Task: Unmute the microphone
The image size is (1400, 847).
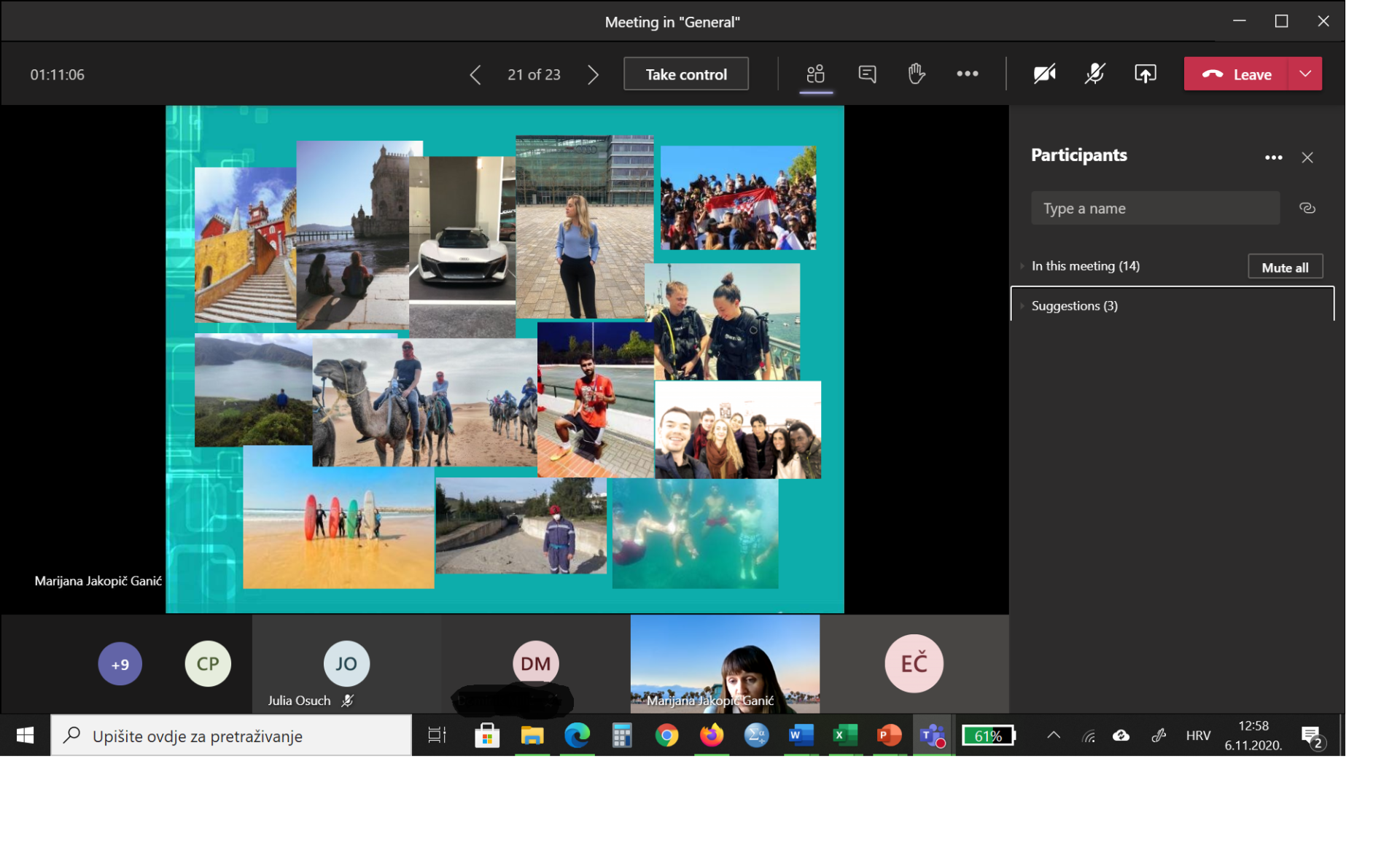Action: [1094, 74]
